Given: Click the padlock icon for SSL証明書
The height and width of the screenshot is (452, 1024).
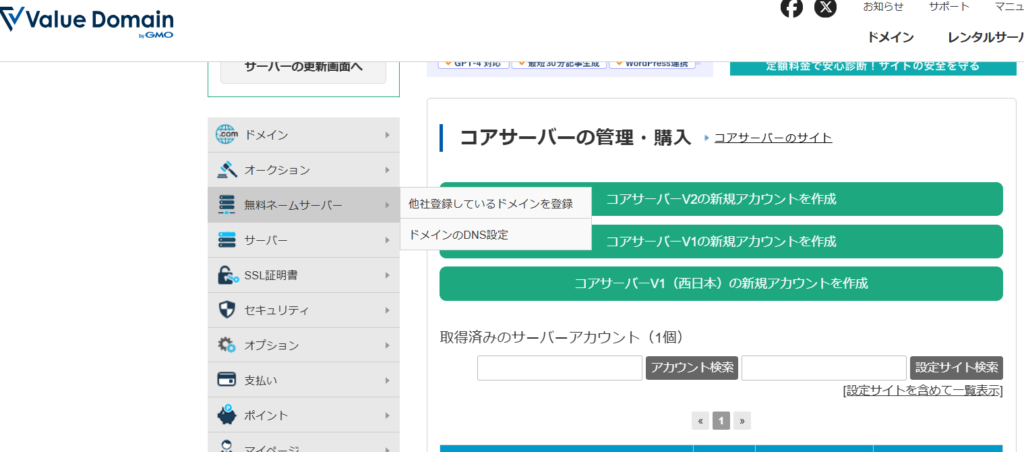Looking at the screenshot, I should [227, 275].
